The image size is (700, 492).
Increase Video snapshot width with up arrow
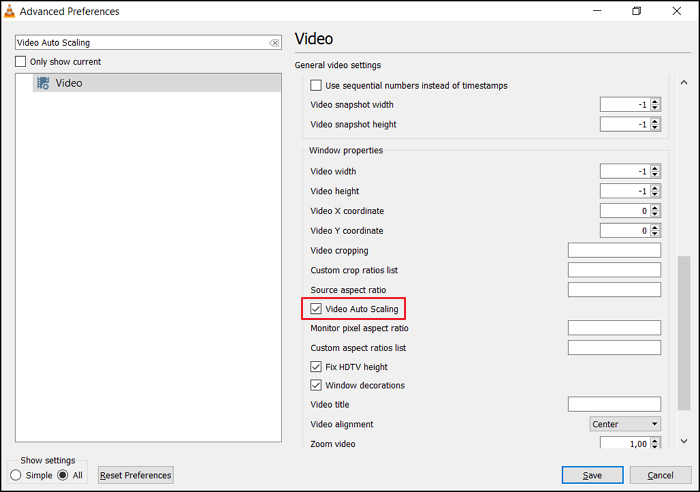tap(655, 101)
